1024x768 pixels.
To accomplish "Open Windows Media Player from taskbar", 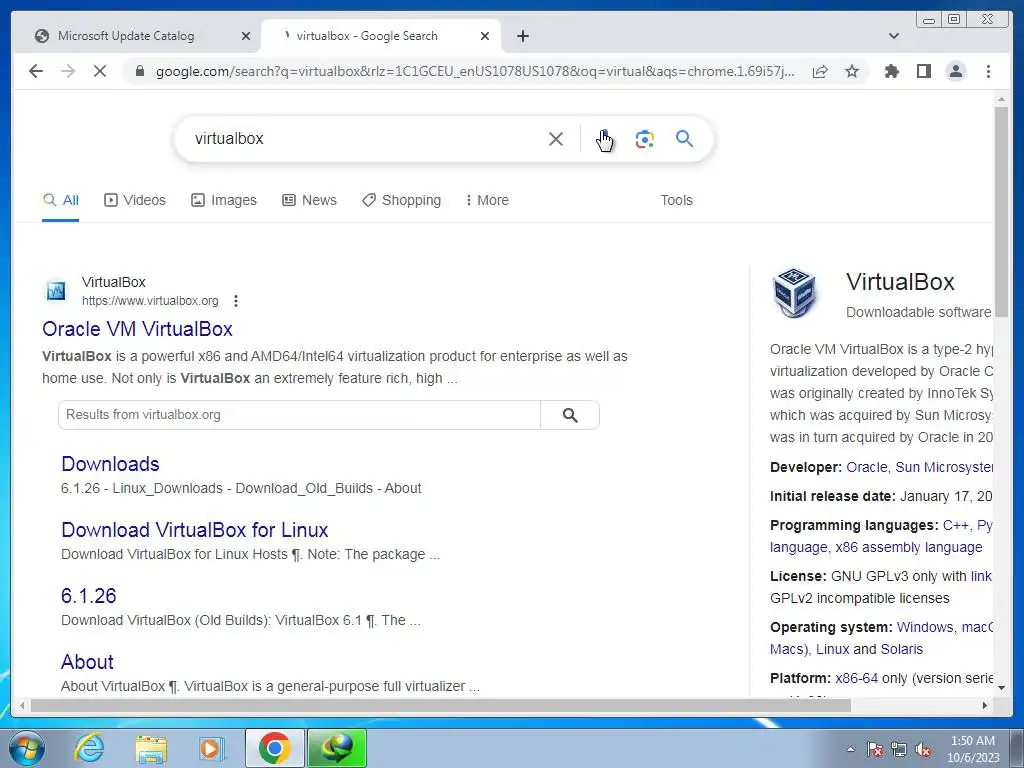I will click(x=212, y=748).
